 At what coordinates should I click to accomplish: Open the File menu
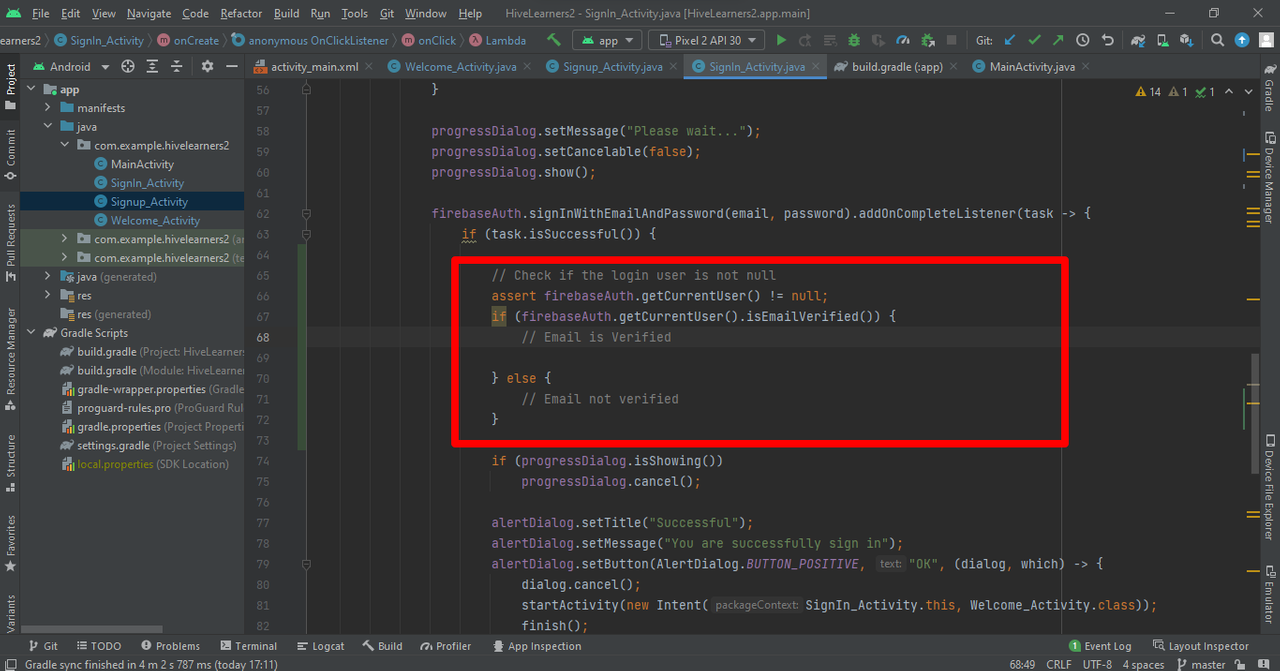[41, 13]
